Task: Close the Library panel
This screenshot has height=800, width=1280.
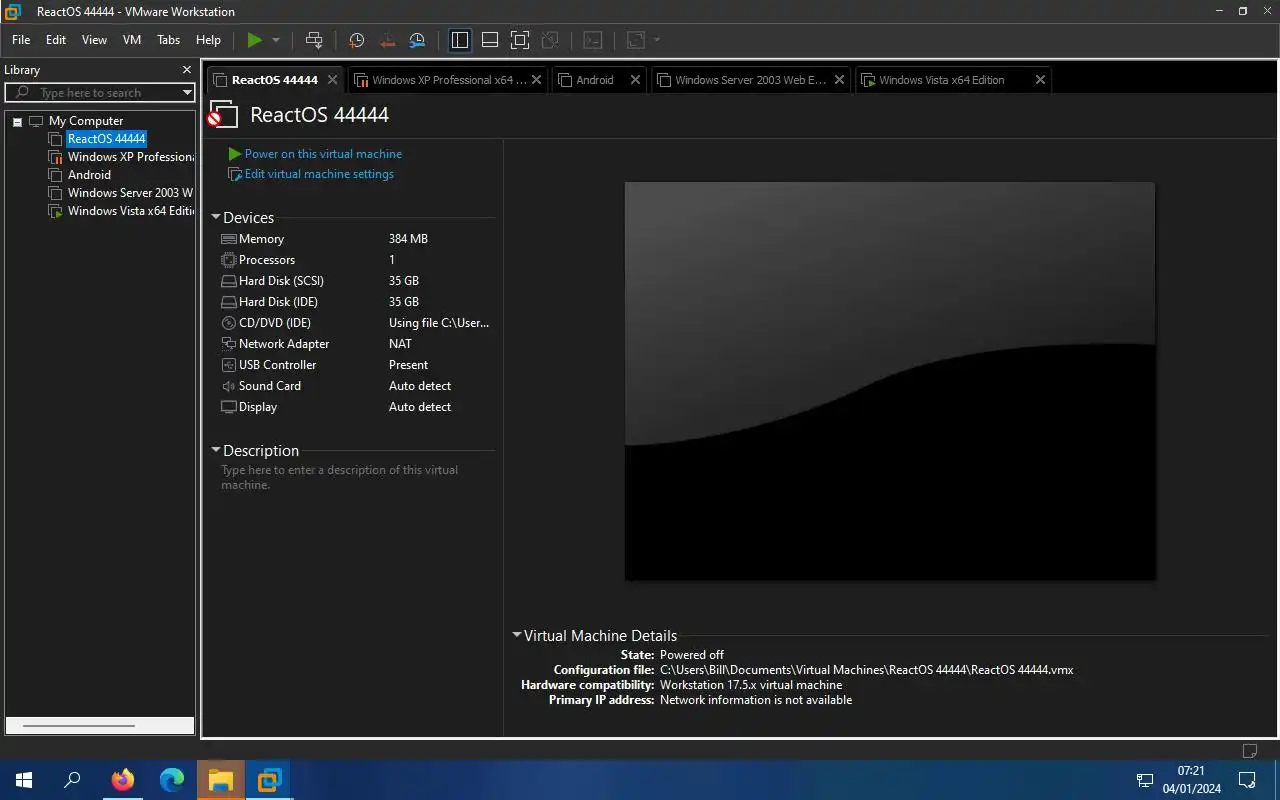Action: pos(186,70)
